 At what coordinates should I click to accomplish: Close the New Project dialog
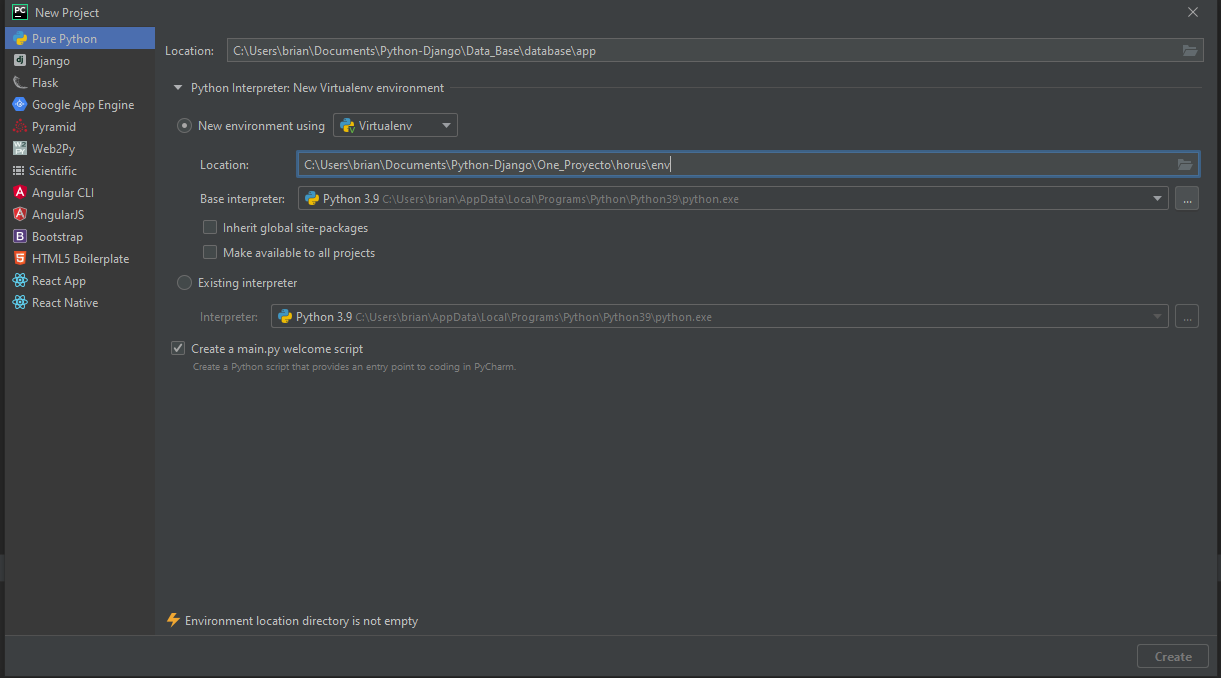[1193, 12]
